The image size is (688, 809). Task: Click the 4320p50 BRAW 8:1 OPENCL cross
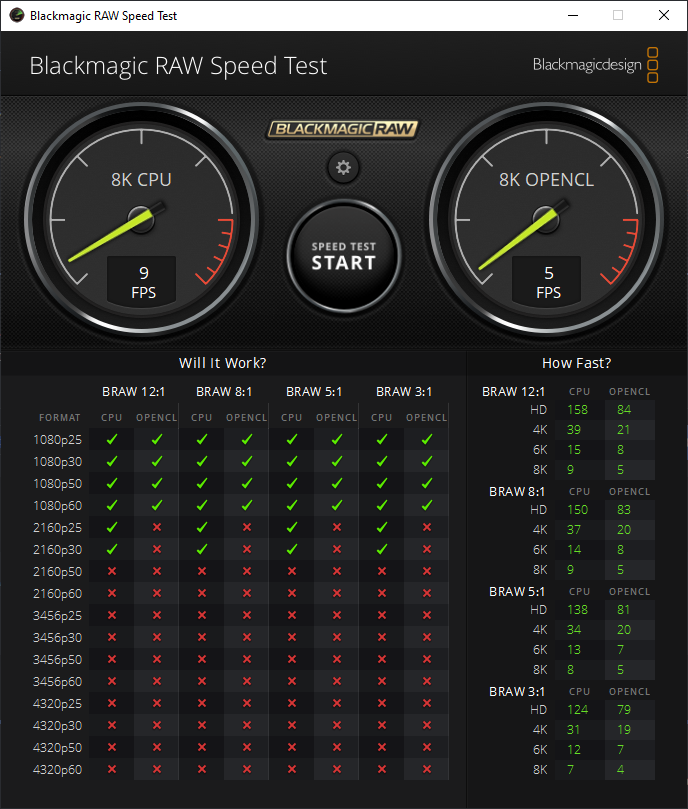(247, 747)
